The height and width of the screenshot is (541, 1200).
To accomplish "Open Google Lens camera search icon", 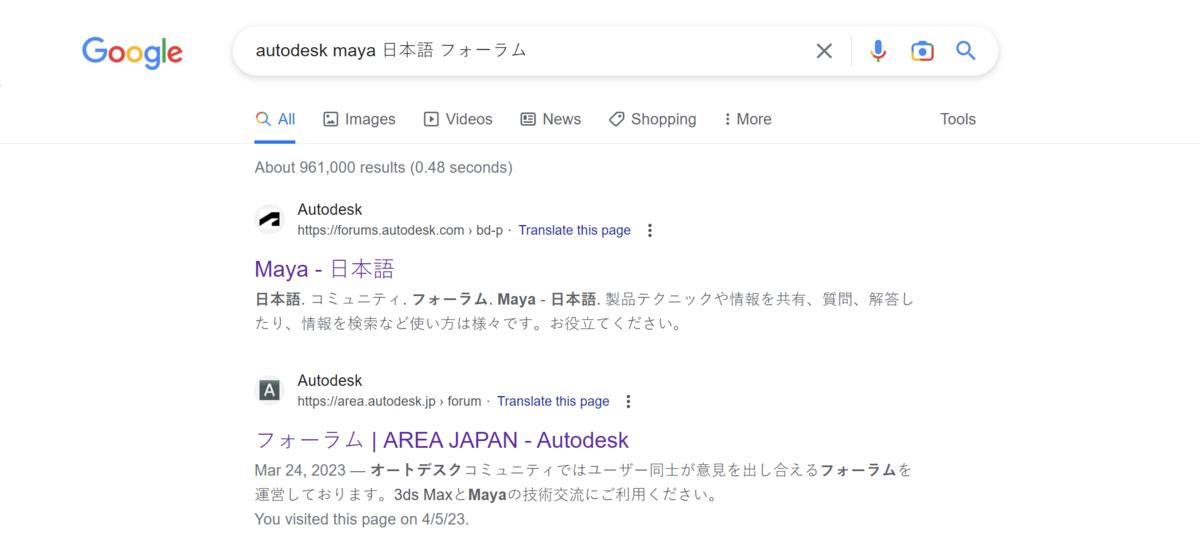I will click(x=922, y=51).
